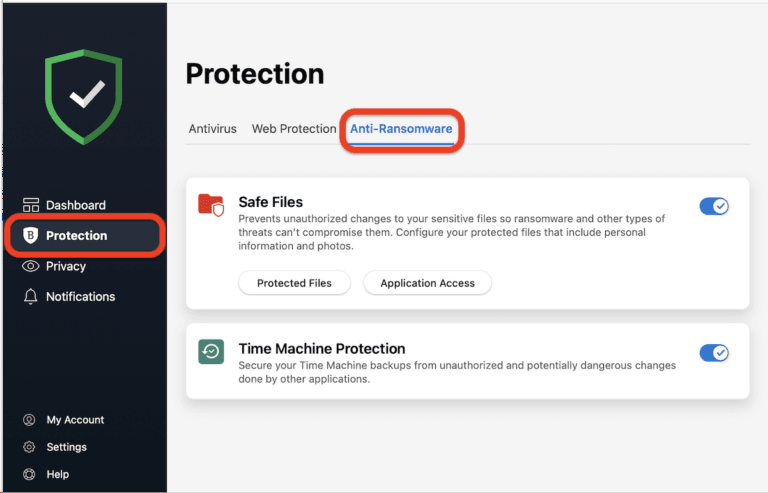
Task: Disable the Safe Files toggle
Action: [714, 206]
